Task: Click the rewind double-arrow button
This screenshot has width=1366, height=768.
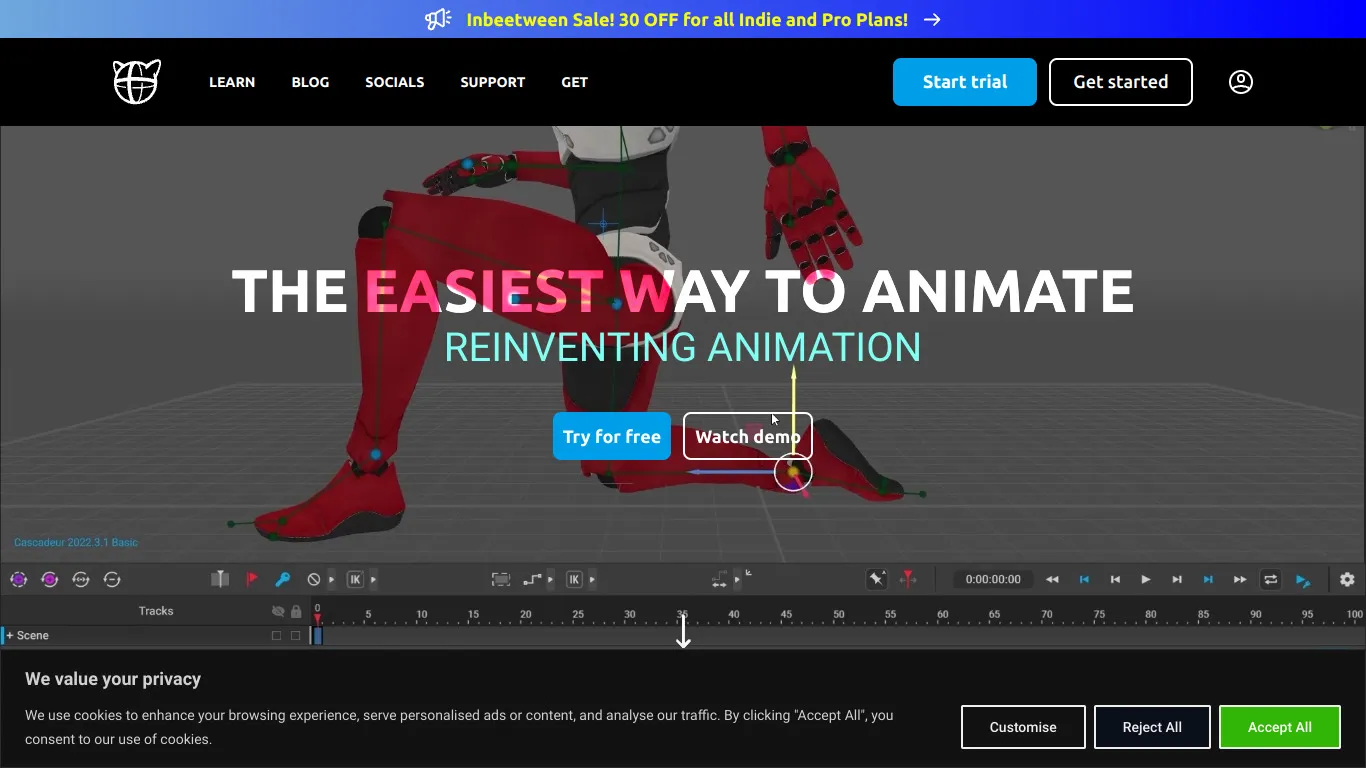Action: tap(1052, 579)
